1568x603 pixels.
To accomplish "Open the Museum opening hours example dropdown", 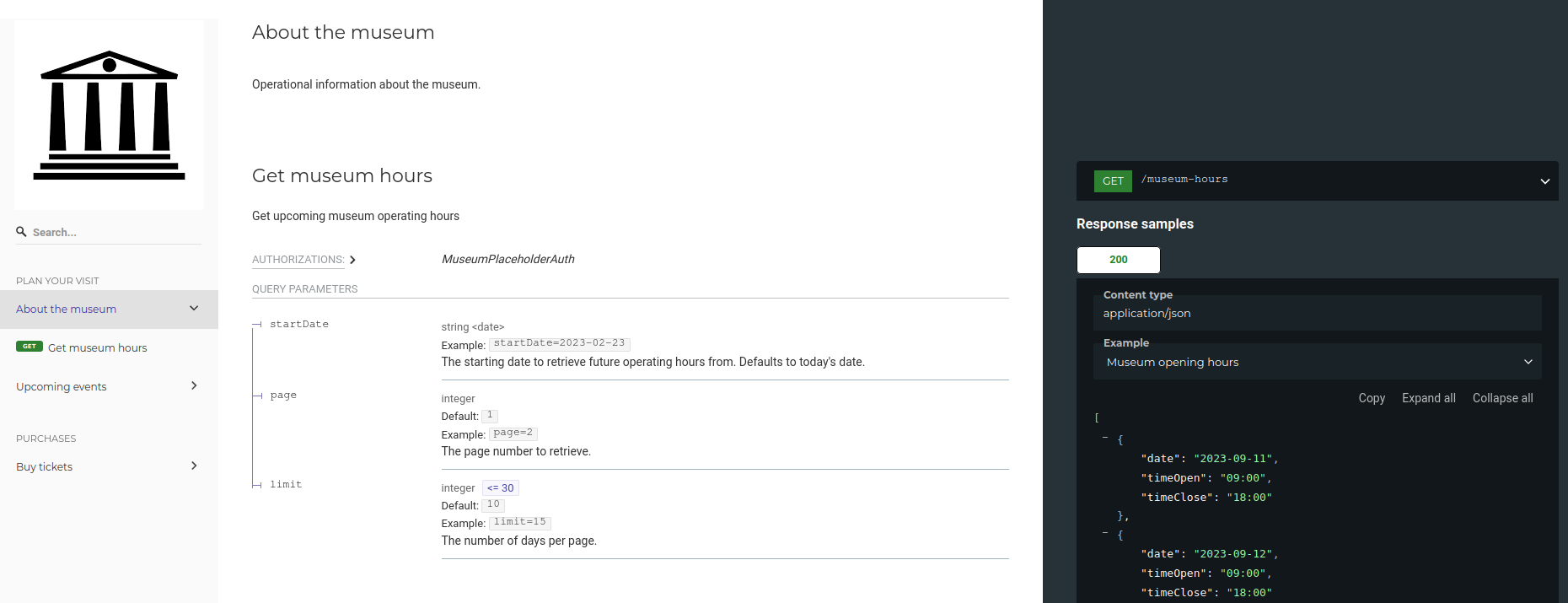I will 1318,362.
